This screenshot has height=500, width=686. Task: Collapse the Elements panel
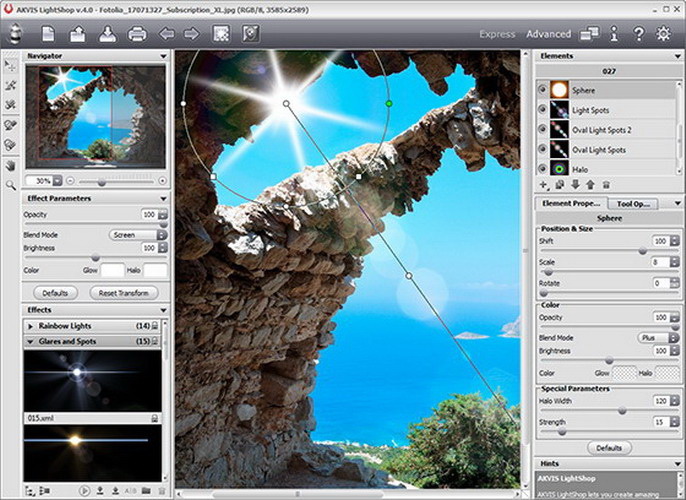coord(678,56)
